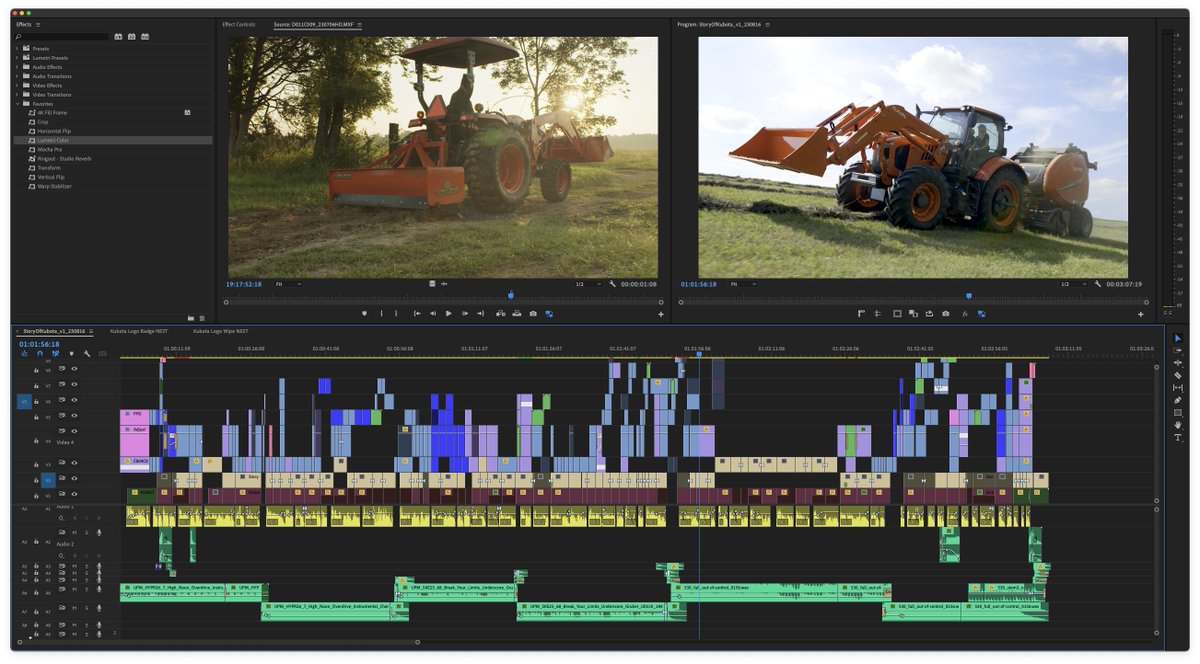Expand the Audio Transitions folder
This screenshot has width=1200, height=664.
point(17,76)
